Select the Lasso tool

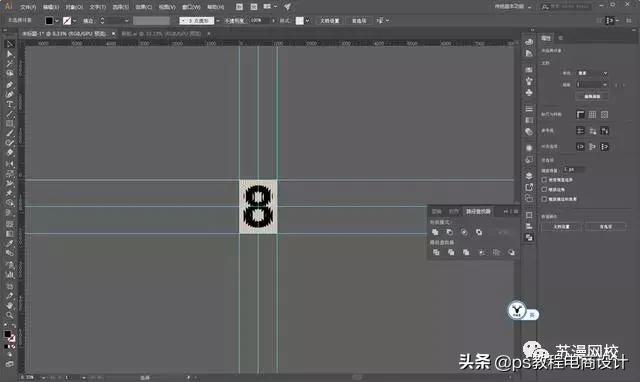(10, 73)
